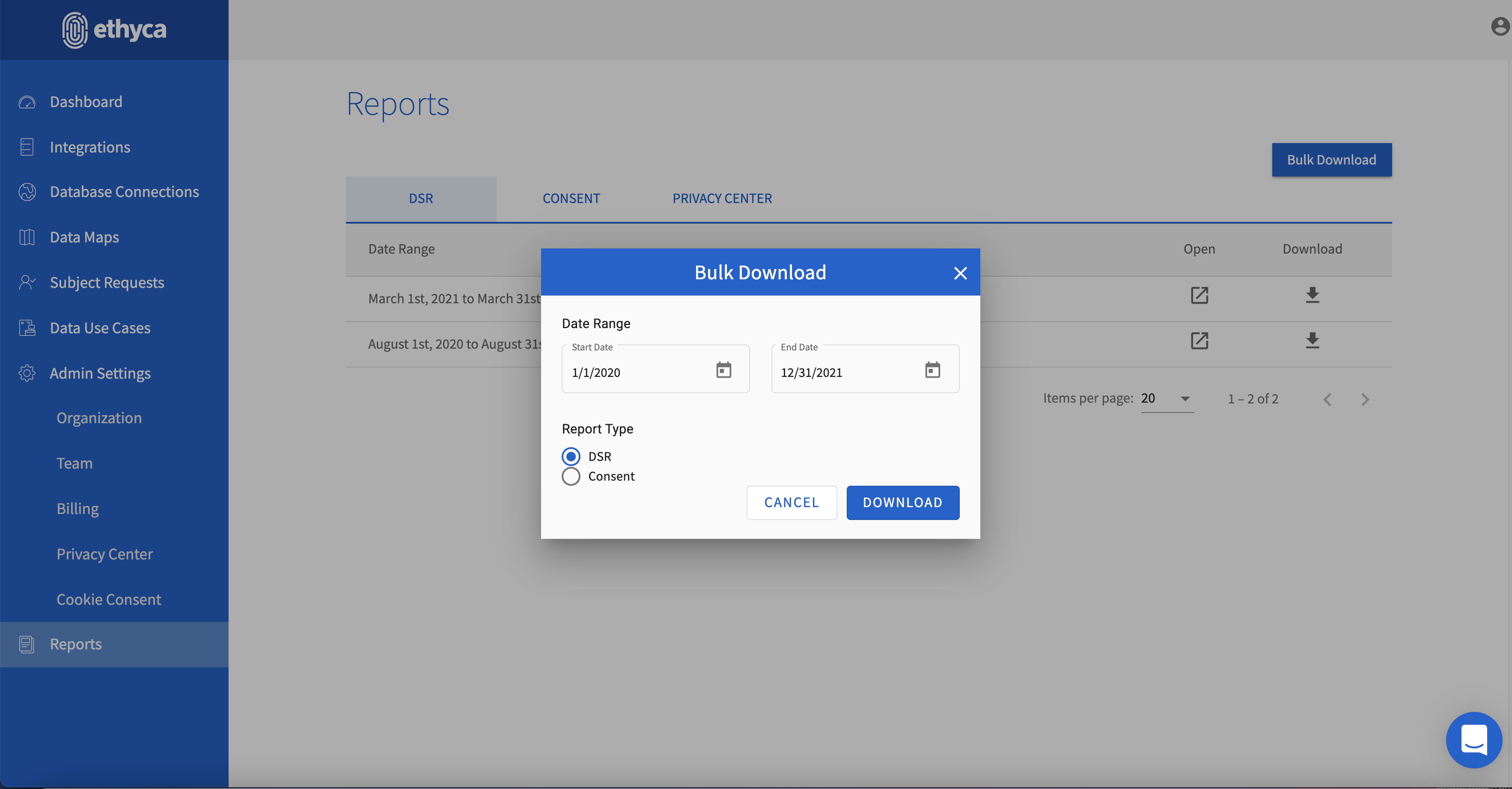This screenshot has width=1512, height=789.
Task: Close the Bulk Download dialog
Action: (x=960, y=273)
